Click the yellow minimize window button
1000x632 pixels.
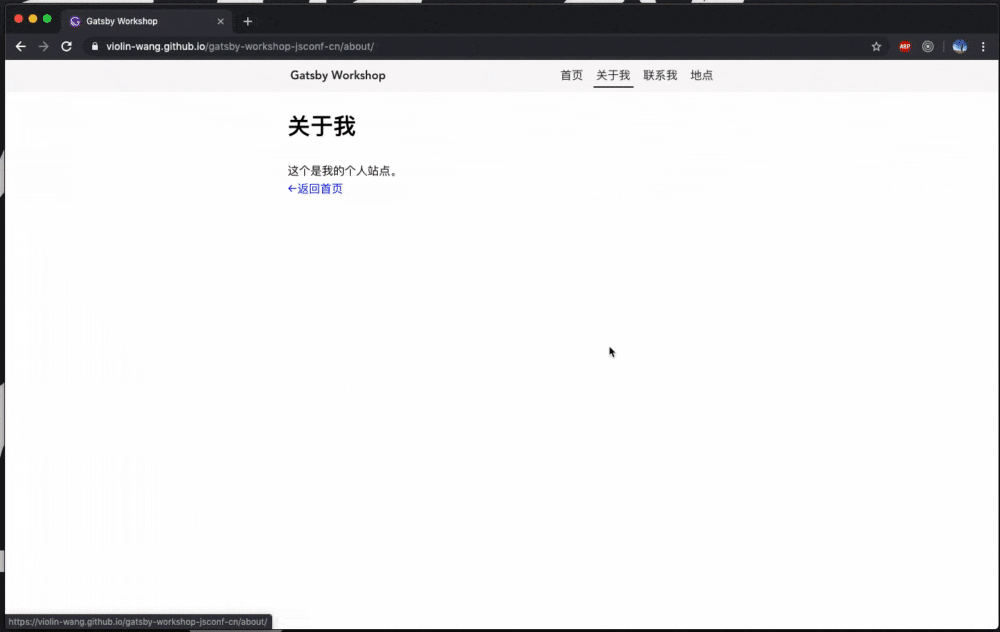click(x=33, y=19)
